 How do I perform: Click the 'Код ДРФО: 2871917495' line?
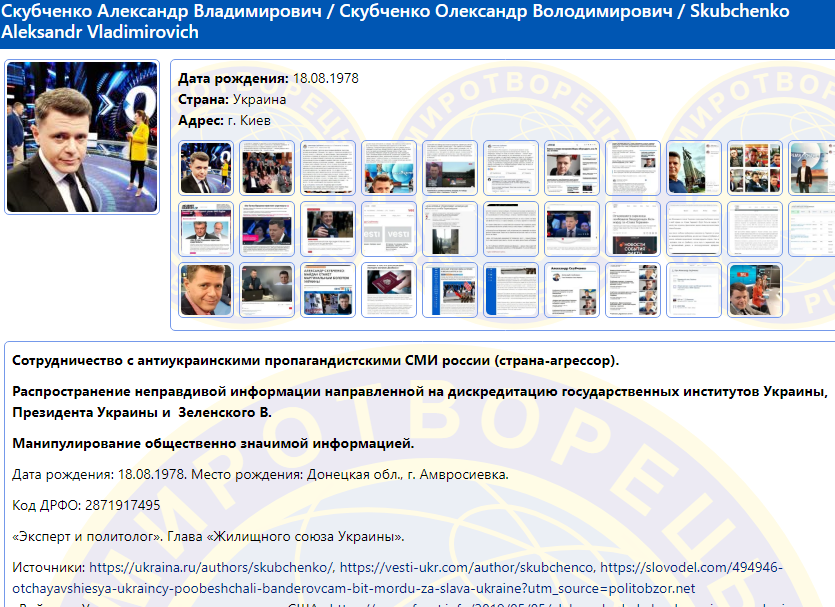(x=86, y=505)
